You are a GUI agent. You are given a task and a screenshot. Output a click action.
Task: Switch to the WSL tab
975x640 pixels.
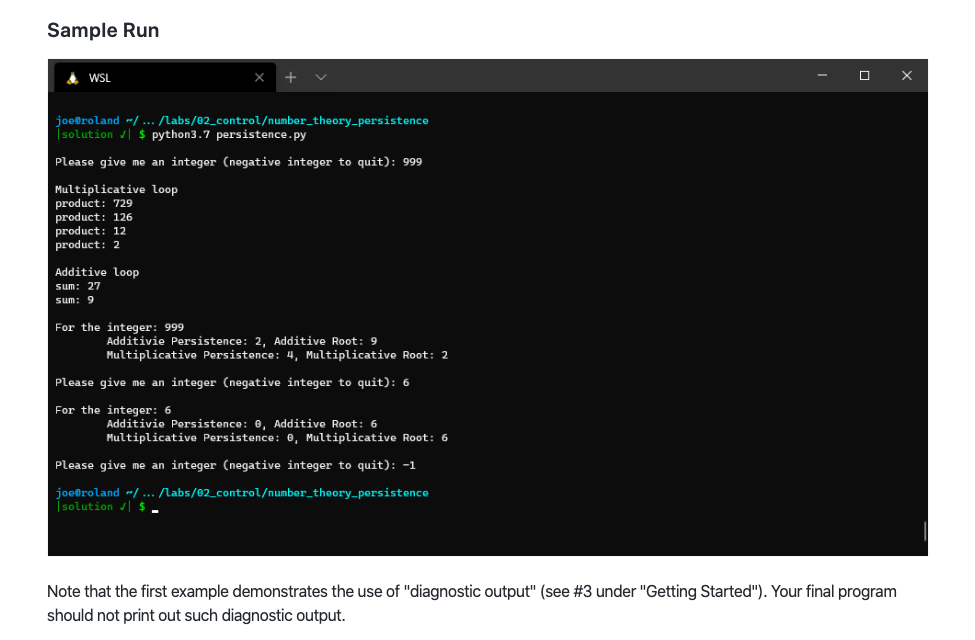[x=160, y=77]
